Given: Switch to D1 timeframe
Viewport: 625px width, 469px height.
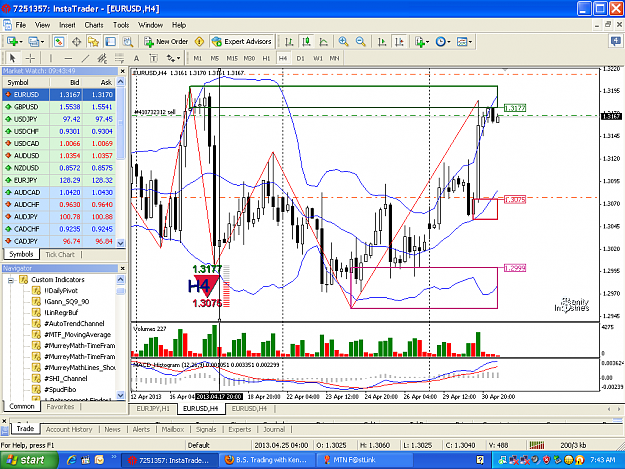Looking at the screenshot, I should click(x=300, y=58).
